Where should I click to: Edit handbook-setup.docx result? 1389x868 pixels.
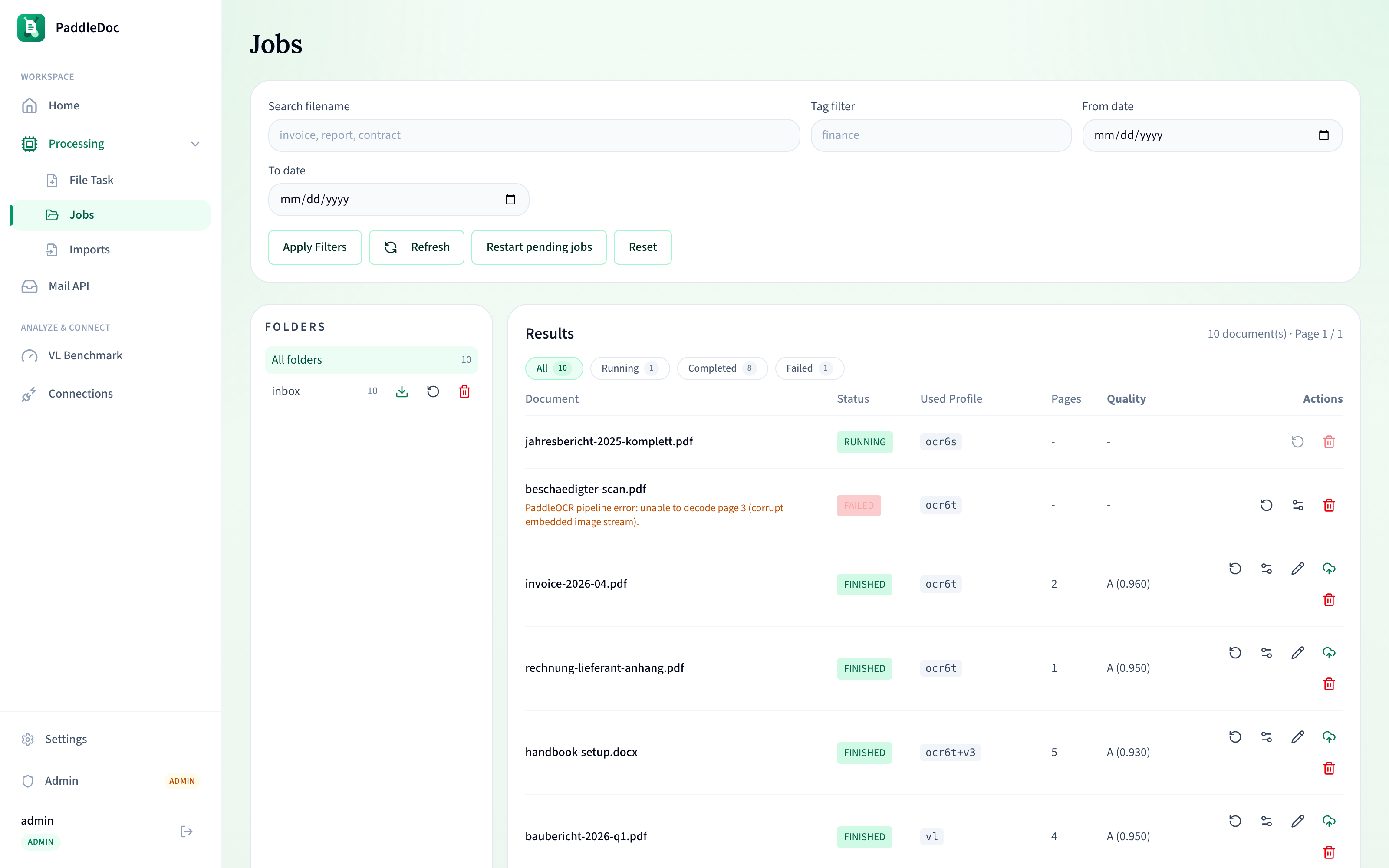(1298, 737)
